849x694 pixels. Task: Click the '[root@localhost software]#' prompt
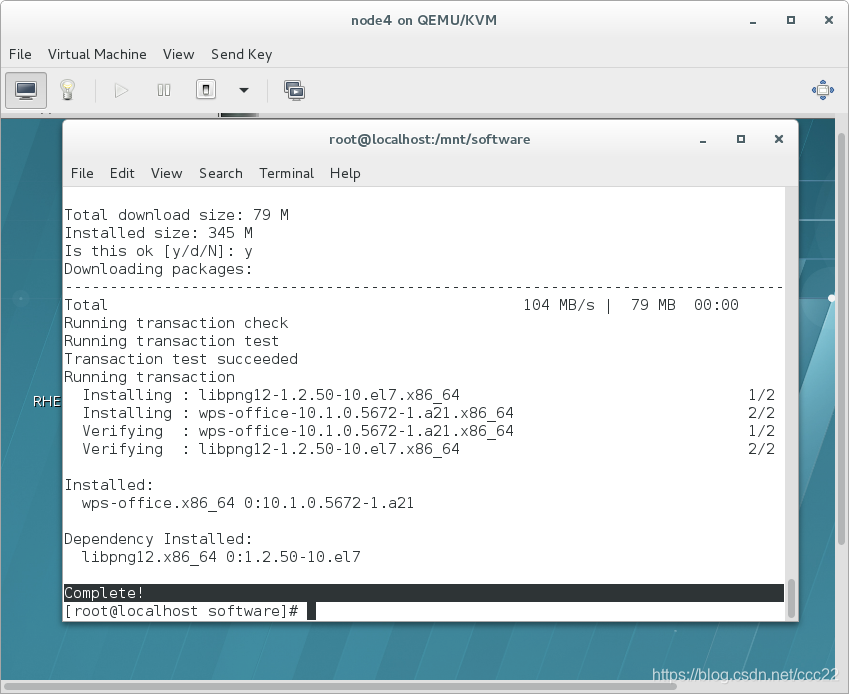coord(181,611)
